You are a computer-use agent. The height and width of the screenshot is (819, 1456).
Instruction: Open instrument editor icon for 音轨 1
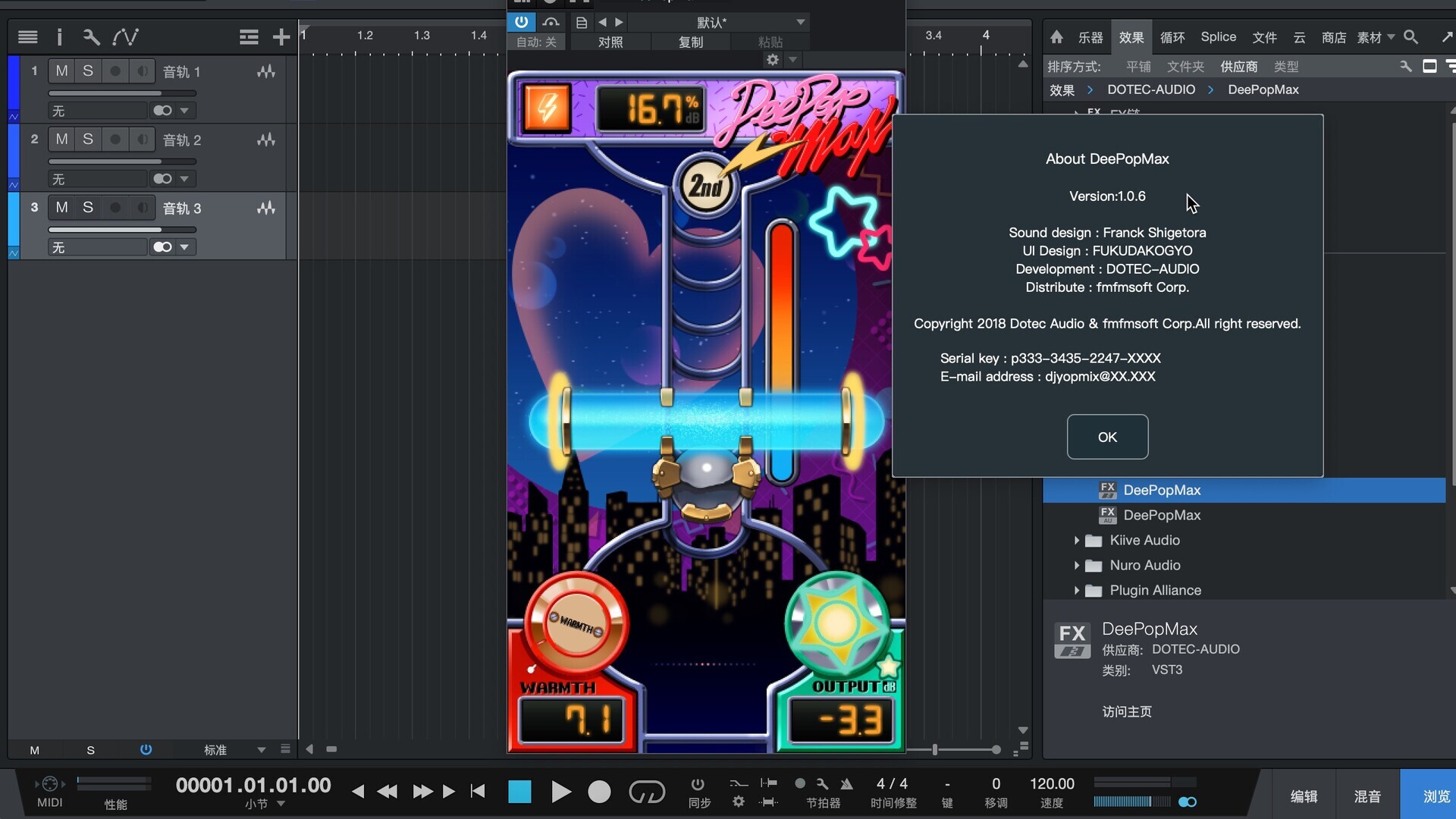265,71
